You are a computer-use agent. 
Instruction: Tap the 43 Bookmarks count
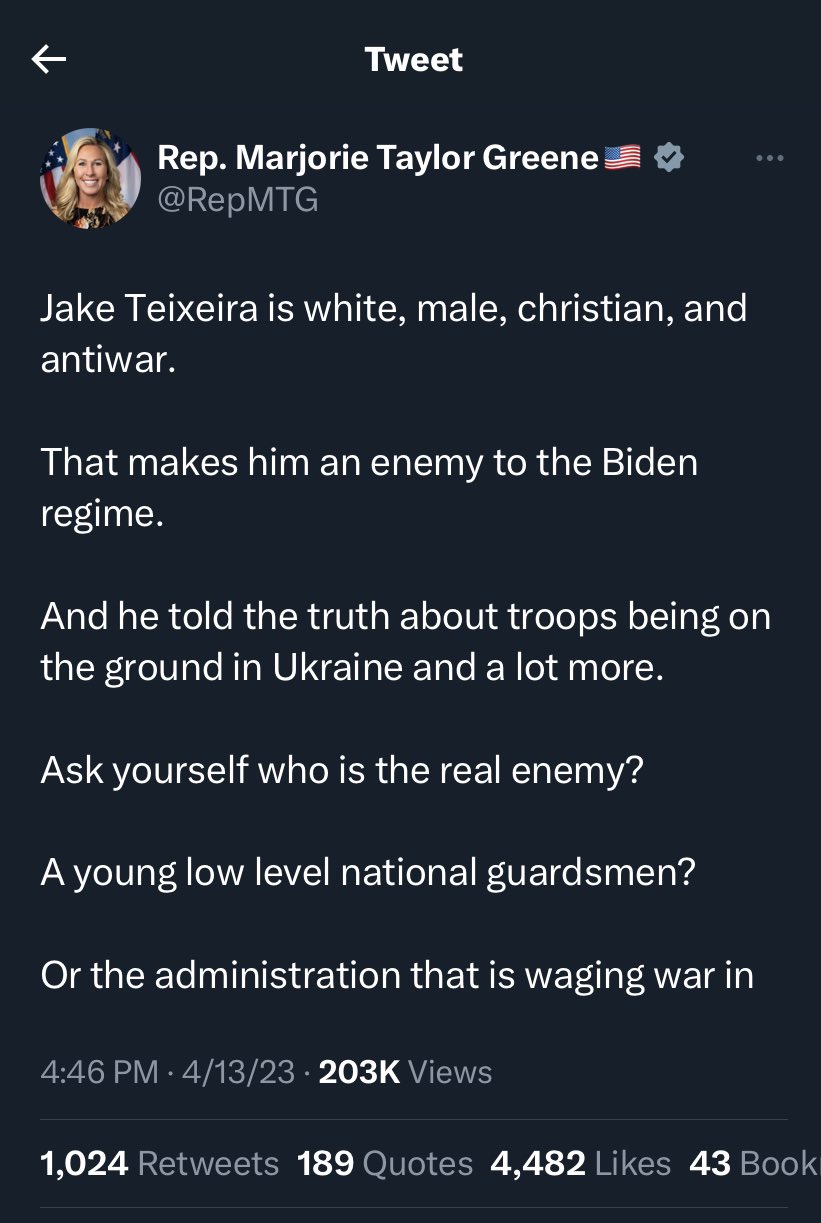click(753, 1163)
